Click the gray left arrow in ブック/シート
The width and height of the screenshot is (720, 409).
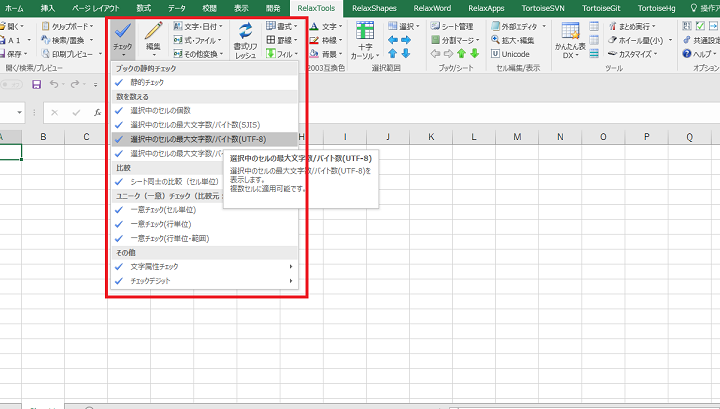[x=435, y=54]
